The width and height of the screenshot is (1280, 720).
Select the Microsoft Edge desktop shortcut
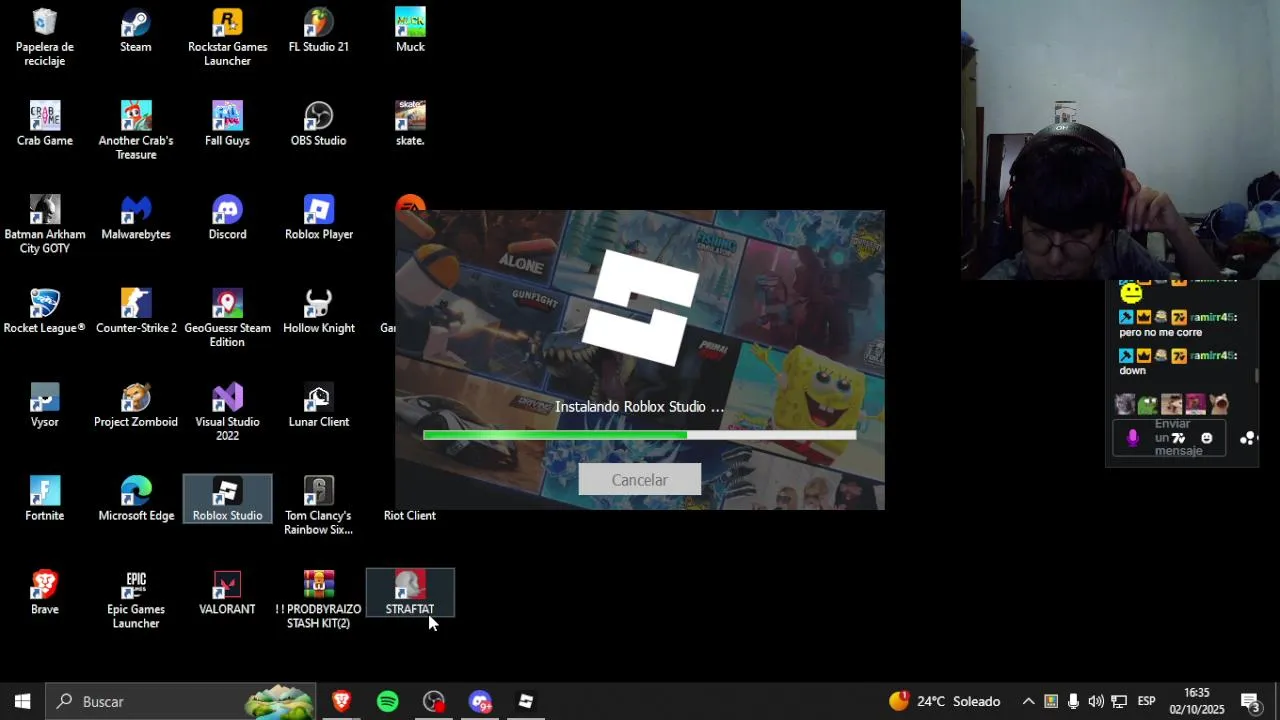point(136,499)
